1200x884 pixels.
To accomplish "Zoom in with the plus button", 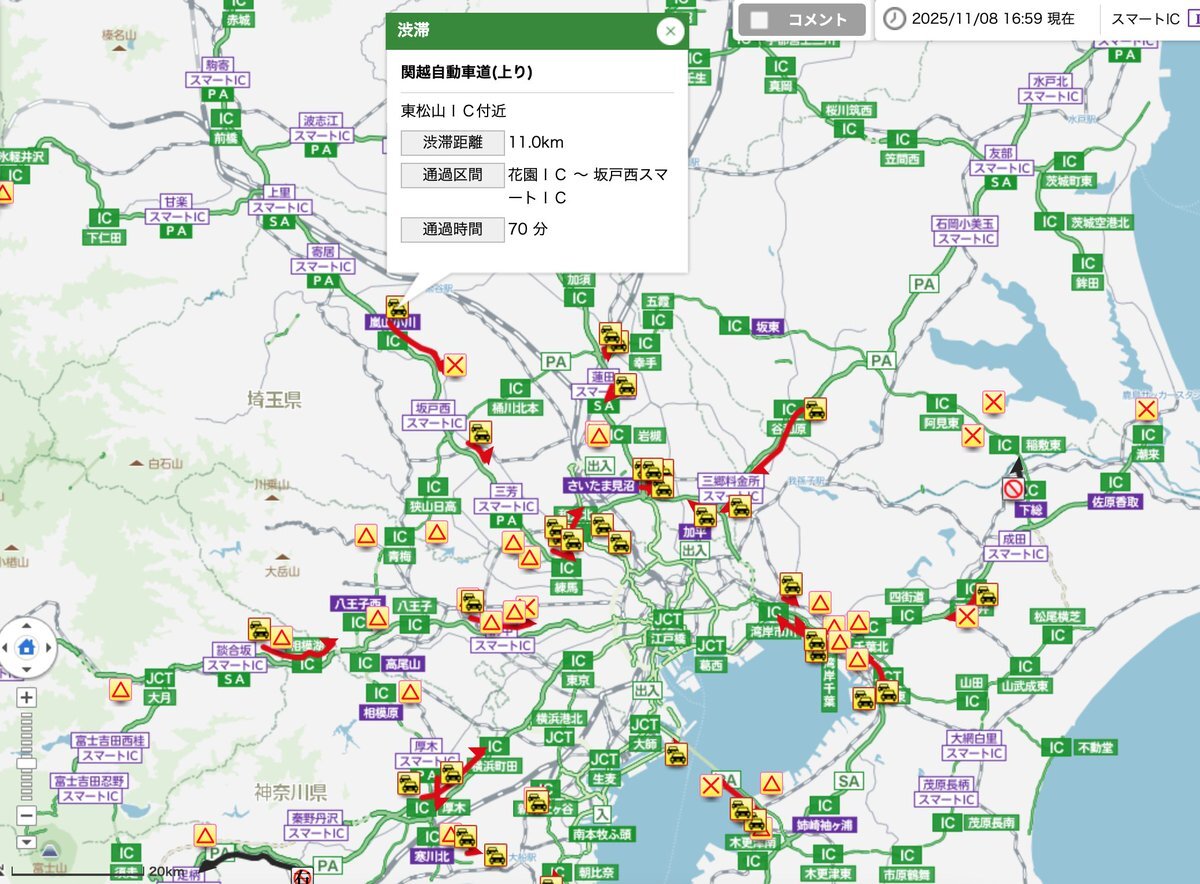I will [27, 697].
